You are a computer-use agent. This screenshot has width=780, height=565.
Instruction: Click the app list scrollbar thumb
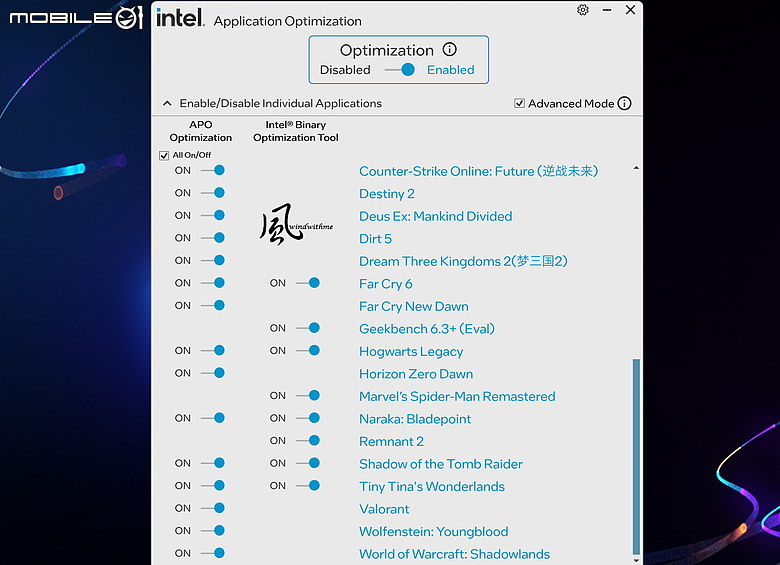point(636,456)
